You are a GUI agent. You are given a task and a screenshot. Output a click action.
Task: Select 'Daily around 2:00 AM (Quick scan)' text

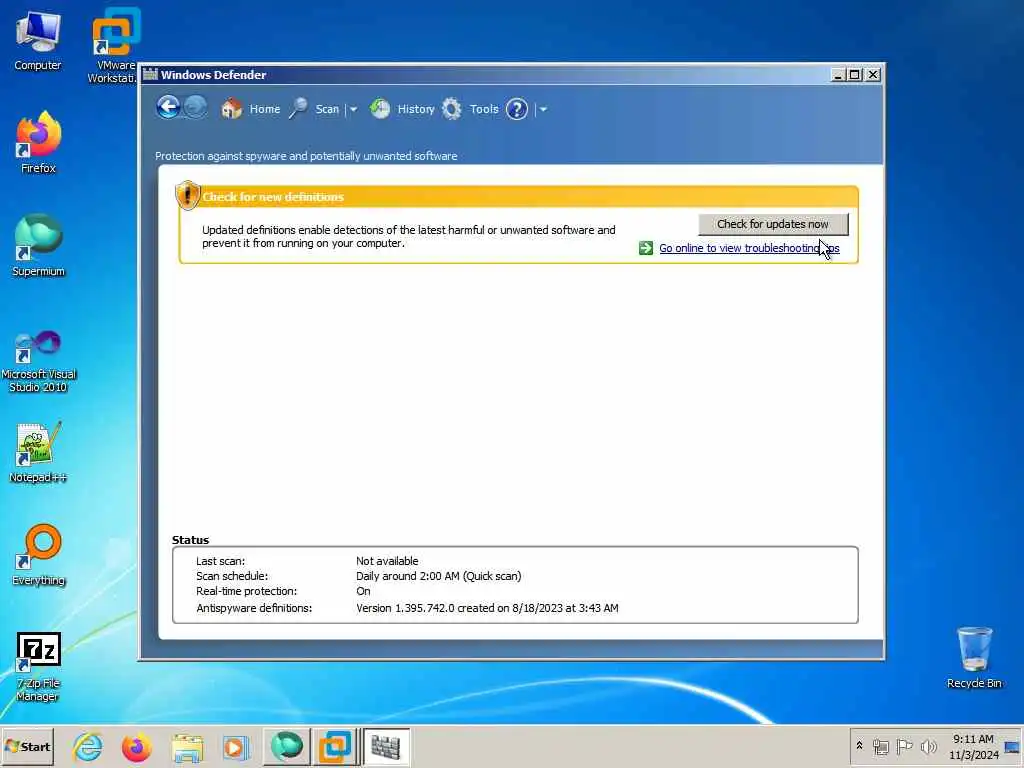[438, 576]
